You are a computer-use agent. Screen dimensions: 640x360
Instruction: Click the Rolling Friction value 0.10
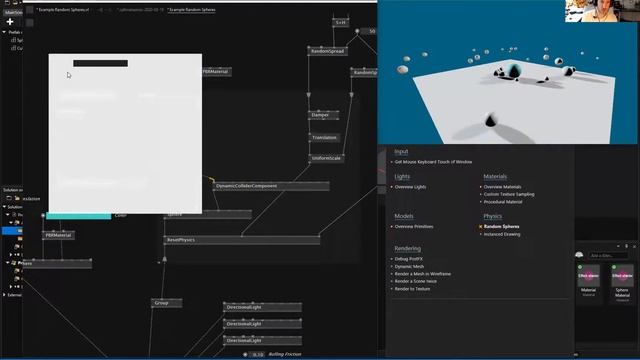258,355
